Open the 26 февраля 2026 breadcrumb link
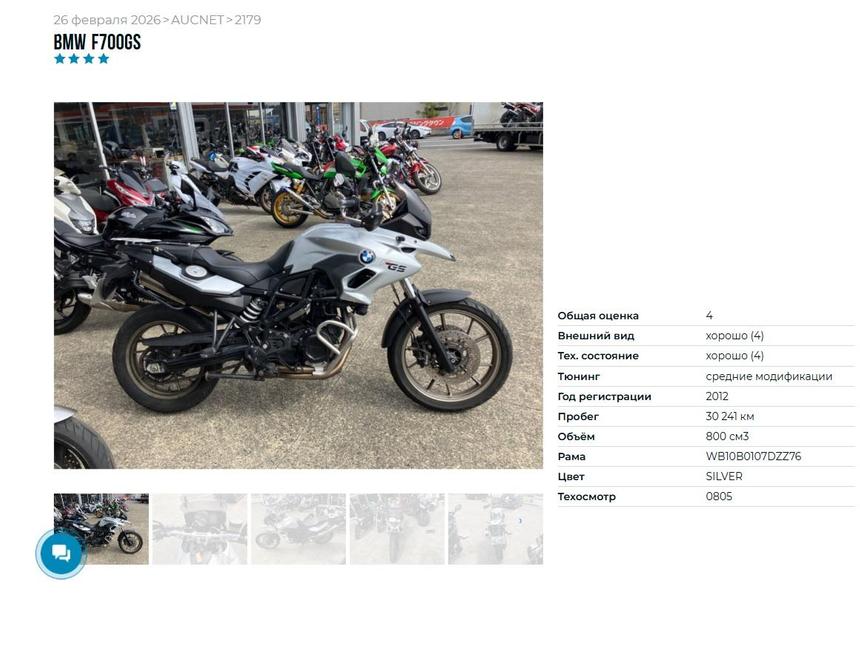860x651 pixels. pos(107,20)
